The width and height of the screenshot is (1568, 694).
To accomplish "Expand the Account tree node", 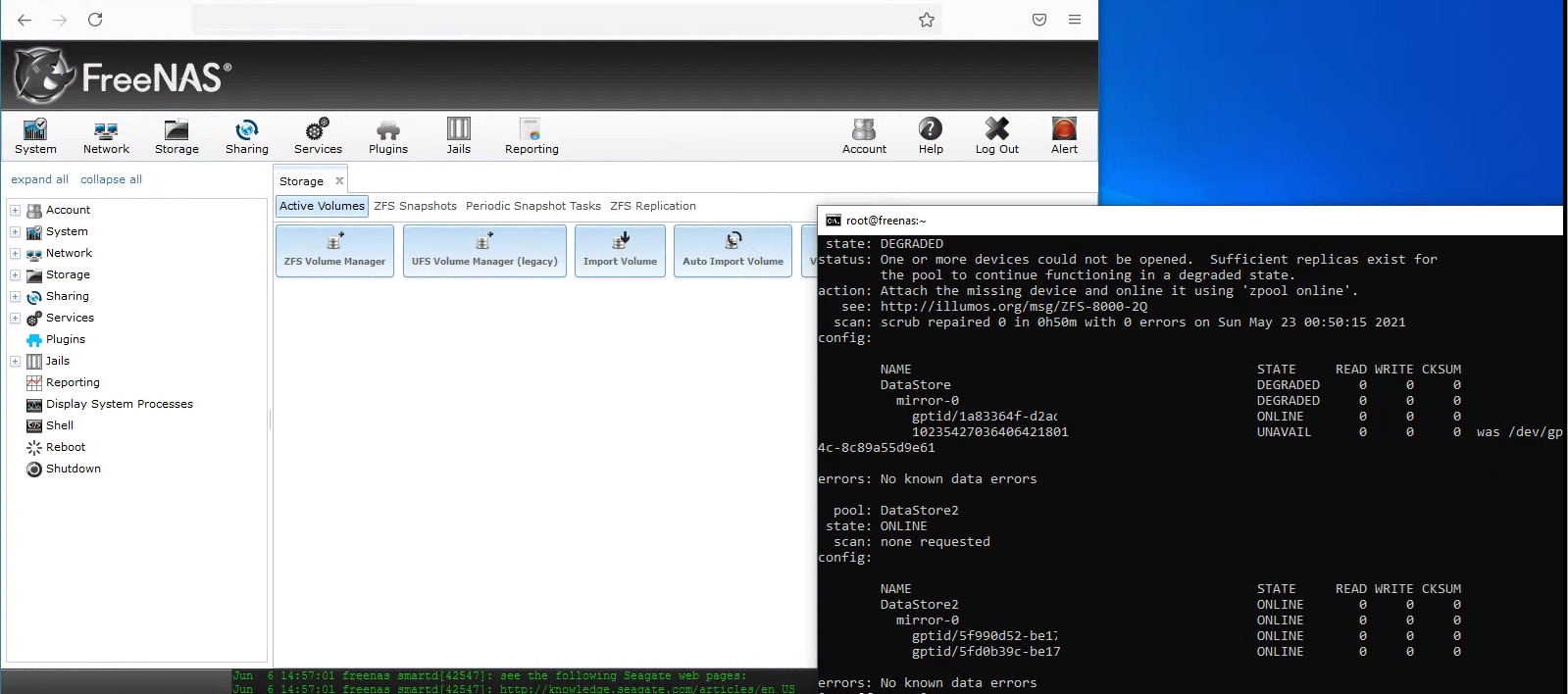I will (x=15, y=210).
